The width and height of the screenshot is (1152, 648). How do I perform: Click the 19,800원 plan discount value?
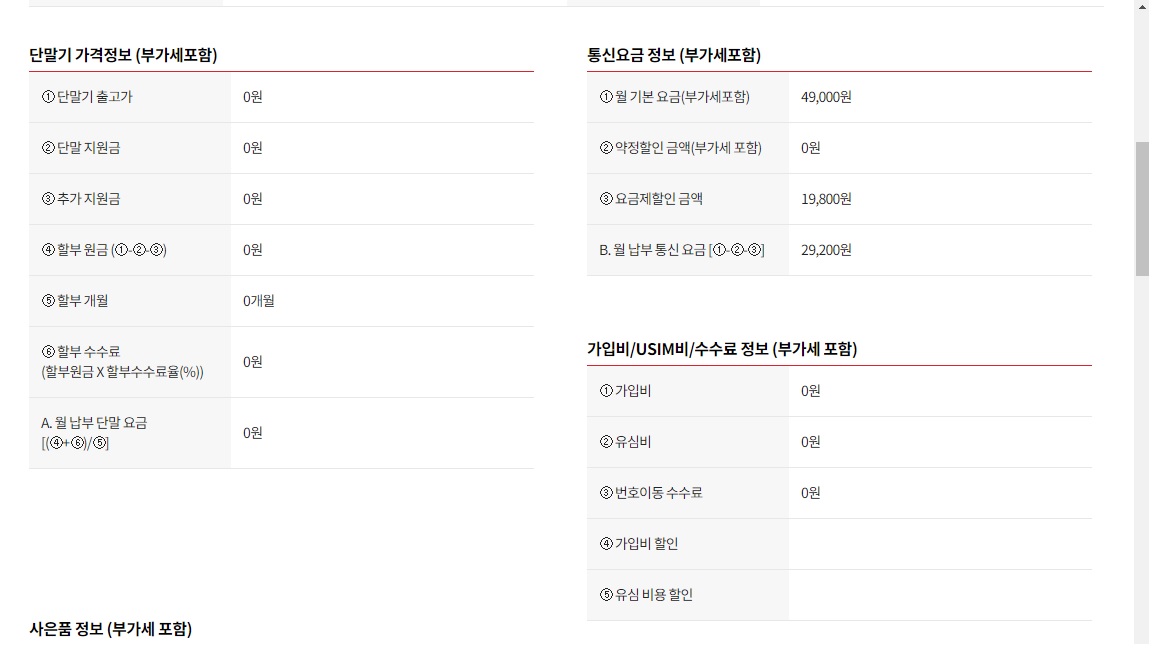pyautogui.click(x=826, y=199)
